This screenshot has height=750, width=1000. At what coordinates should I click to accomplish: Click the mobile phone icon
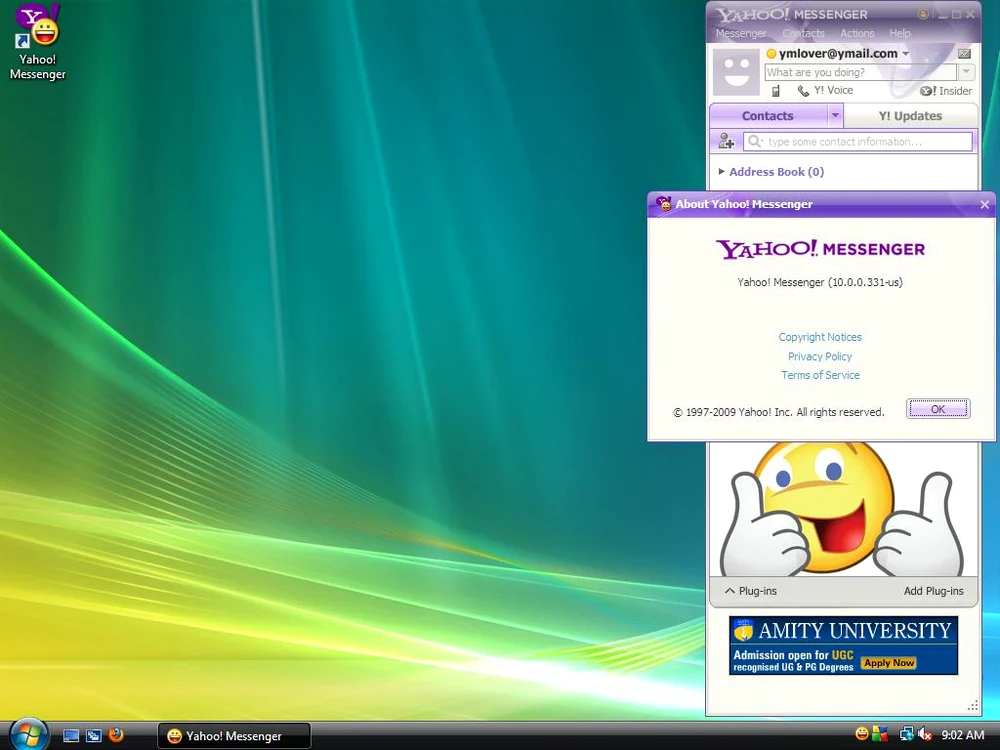776,91
